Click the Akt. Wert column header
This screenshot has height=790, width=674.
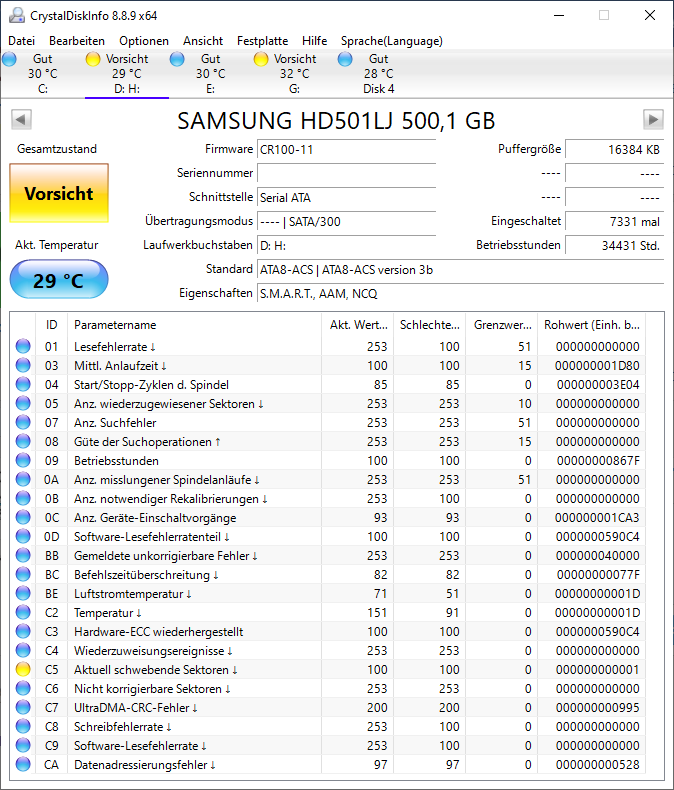357,325
